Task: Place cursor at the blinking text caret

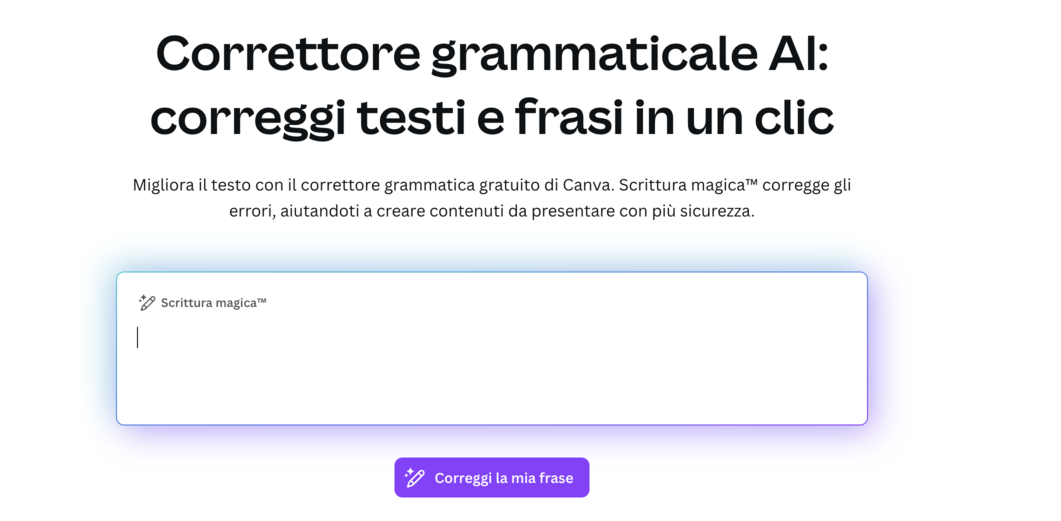Action: [x=138, y=338]
